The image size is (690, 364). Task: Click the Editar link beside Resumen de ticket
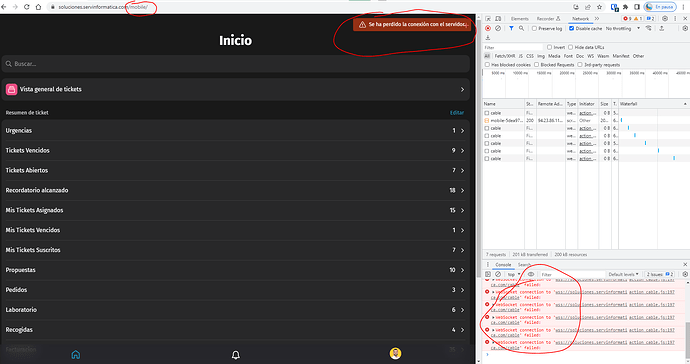(457, 113)
